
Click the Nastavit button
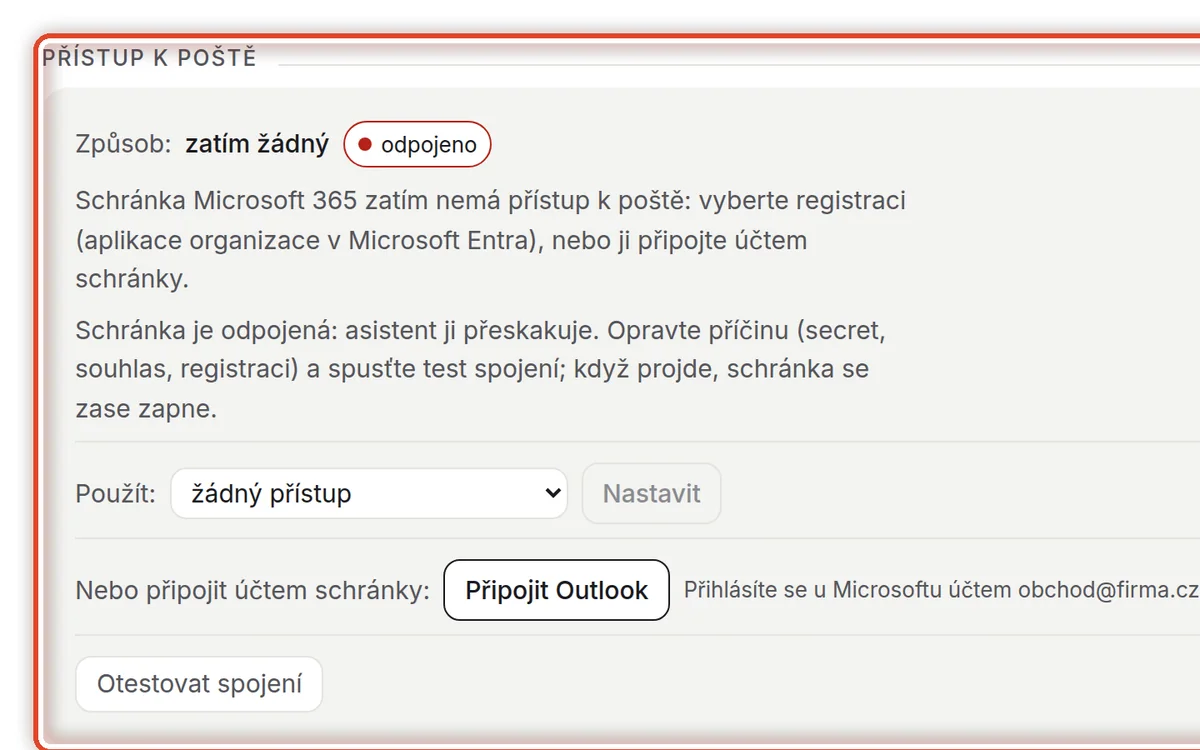pos(651,493)
